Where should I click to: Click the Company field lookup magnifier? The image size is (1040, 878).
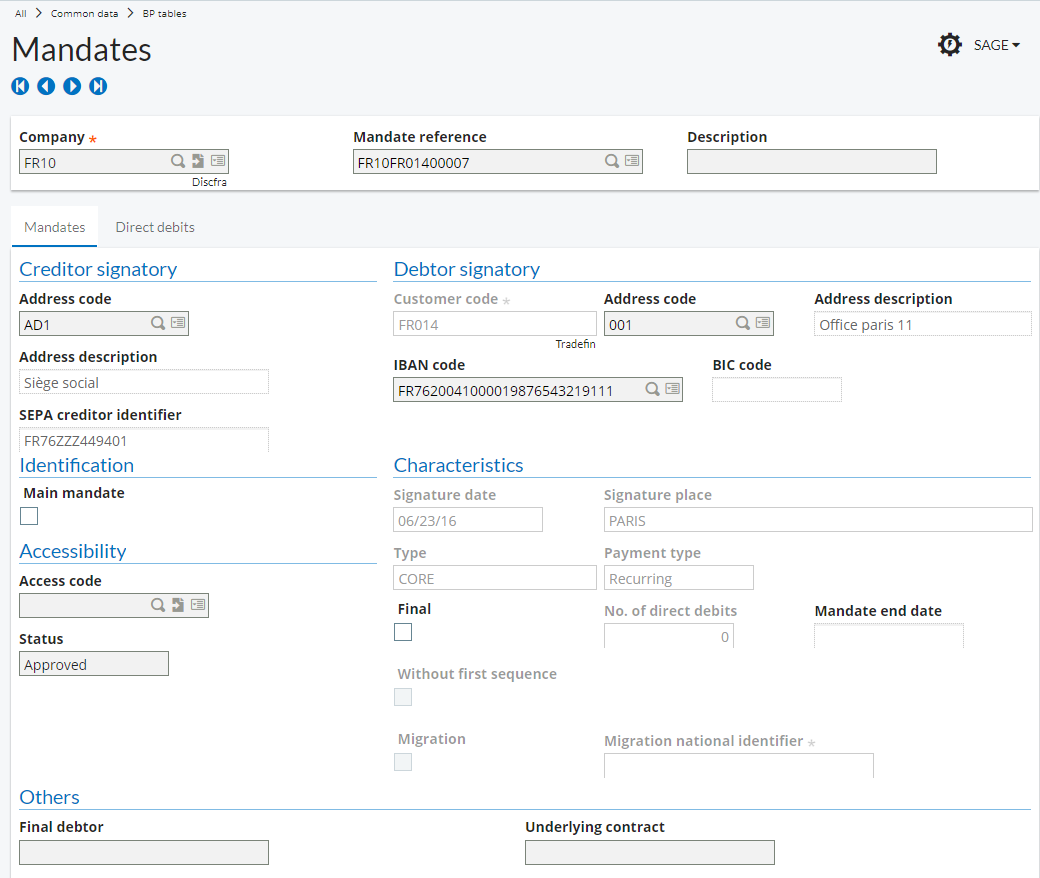[x=177, y=161]
